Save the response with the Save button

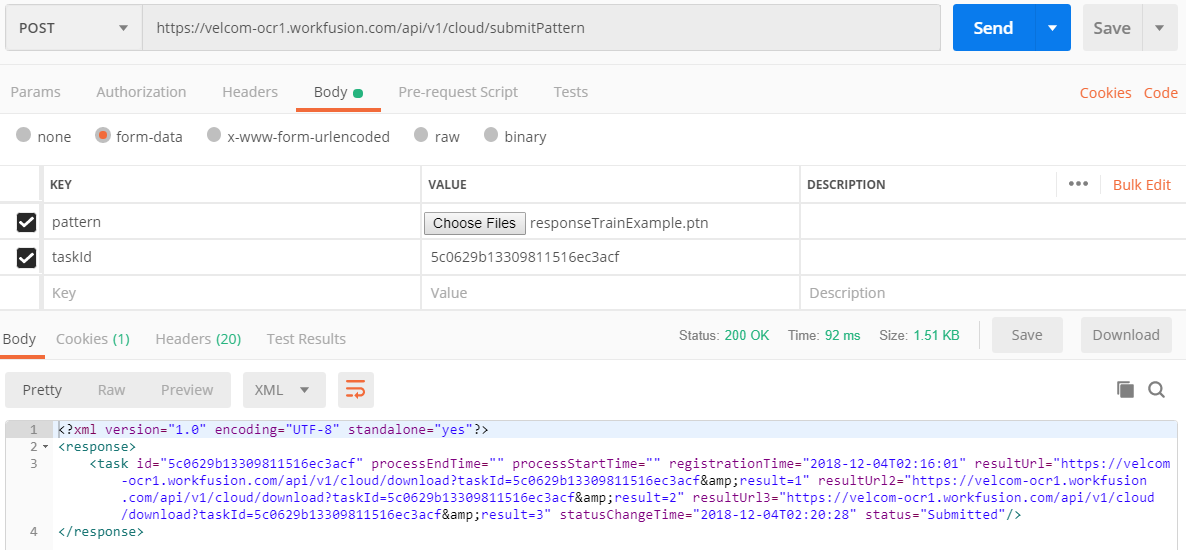point(1027,335)
